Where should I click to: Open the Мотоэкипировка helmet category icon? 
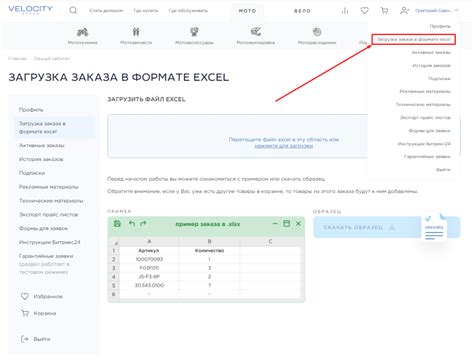point(256,32)
